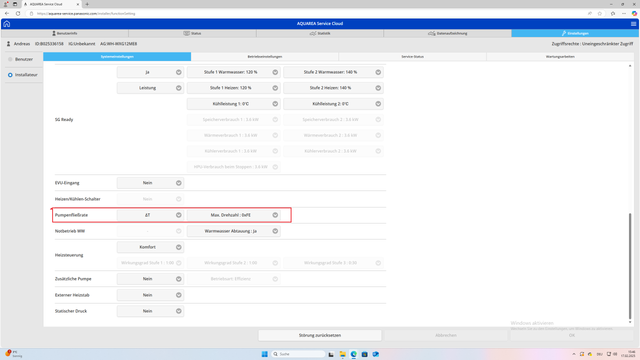Open the Benutzerinfo tab
640x360 pixels.
coord(64,33)
